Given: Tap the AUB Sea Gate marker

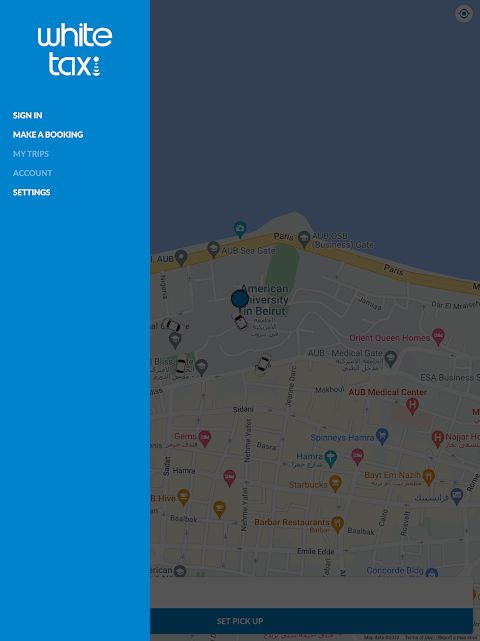Looking at the screenshot, I should click(213, 249).
